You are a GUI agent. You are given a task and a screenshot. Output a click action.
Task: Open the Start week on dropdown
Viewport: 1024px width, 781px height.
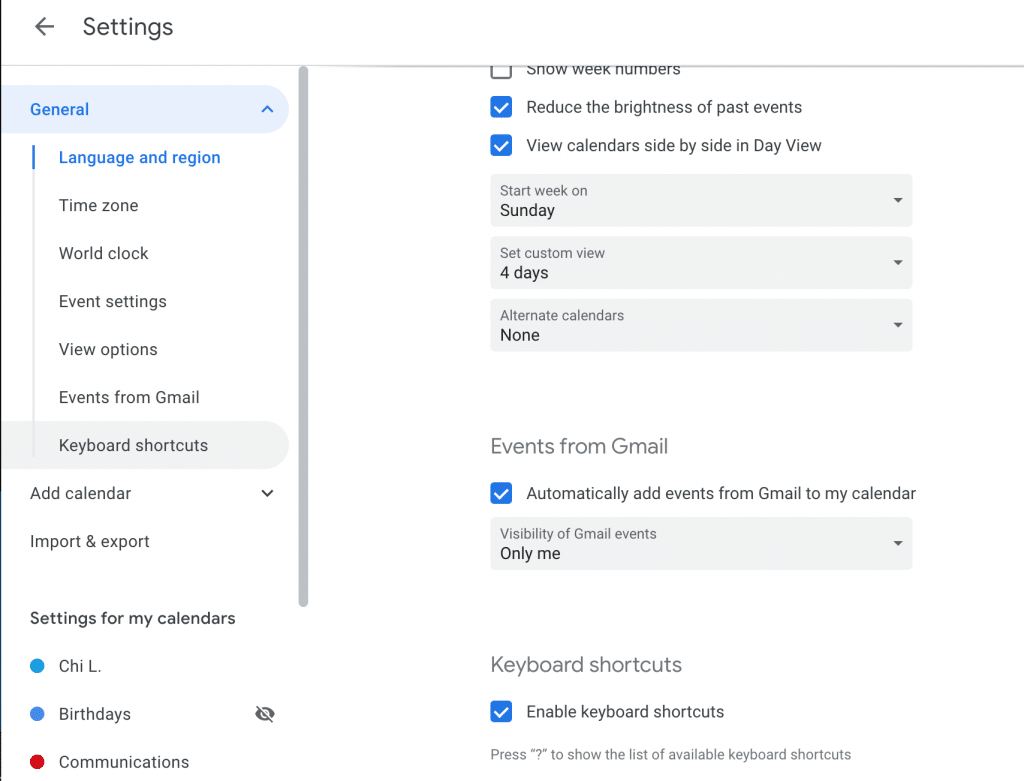click(700, 201)
